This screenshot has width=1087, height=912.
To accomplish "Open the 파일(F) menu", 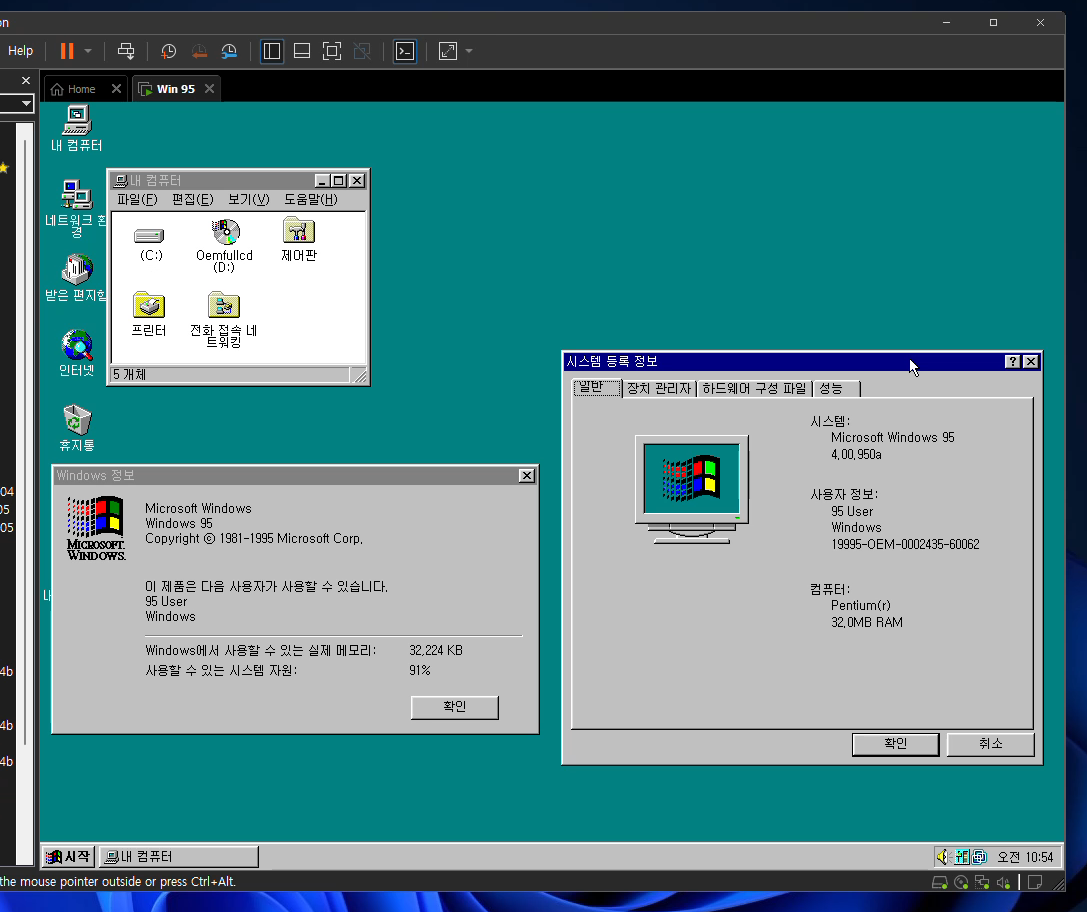I will [x=137, y=200].
